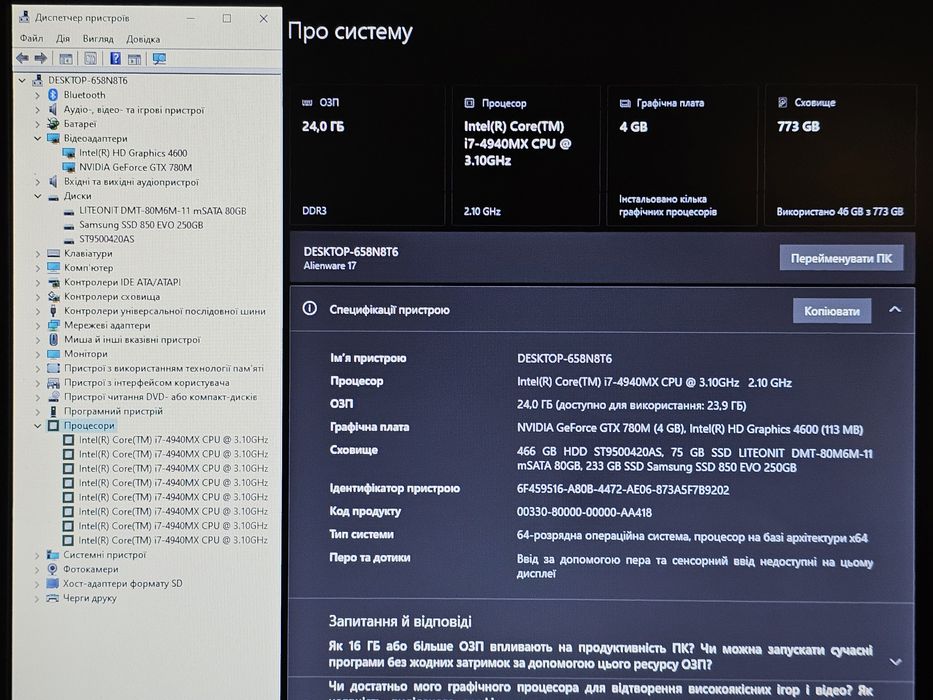This screenshot has height=700, width=933.
Task: Click the Процесор card chip icon
Action: tap(469, 103)
